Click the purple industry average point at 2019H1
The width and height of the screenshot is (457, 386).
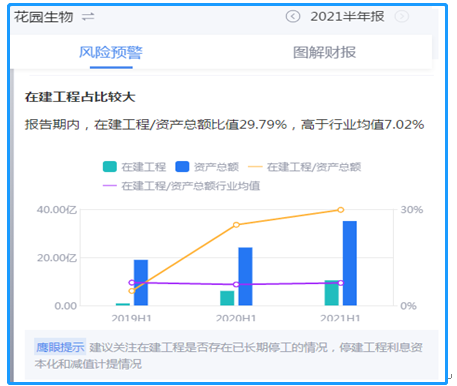tap(132, 282)
